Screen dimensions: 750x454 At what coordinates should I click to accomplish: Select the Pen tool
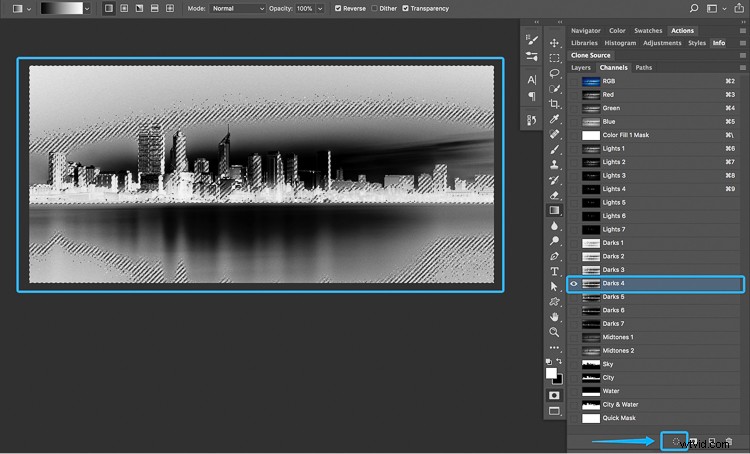554,256
